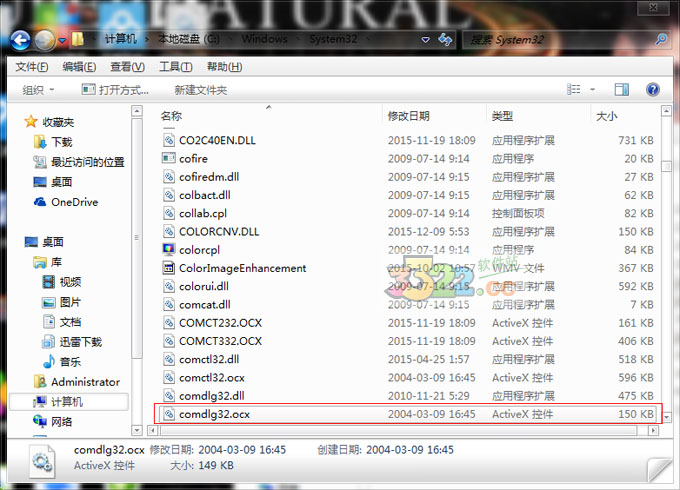Click the file list scroll-down arrow
Image resolution: width=680 pixels, height=490 pixels.
point(666,418)
